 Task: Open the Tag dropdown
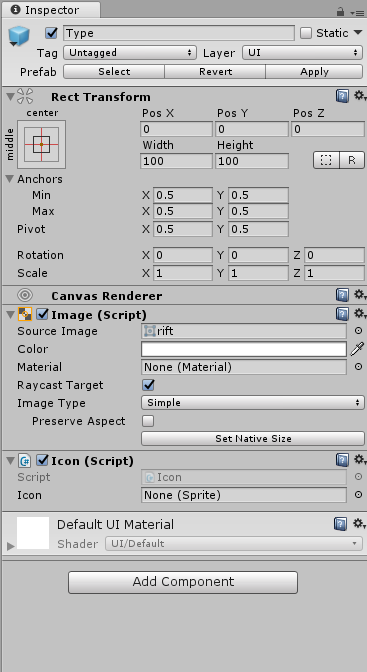130,53
